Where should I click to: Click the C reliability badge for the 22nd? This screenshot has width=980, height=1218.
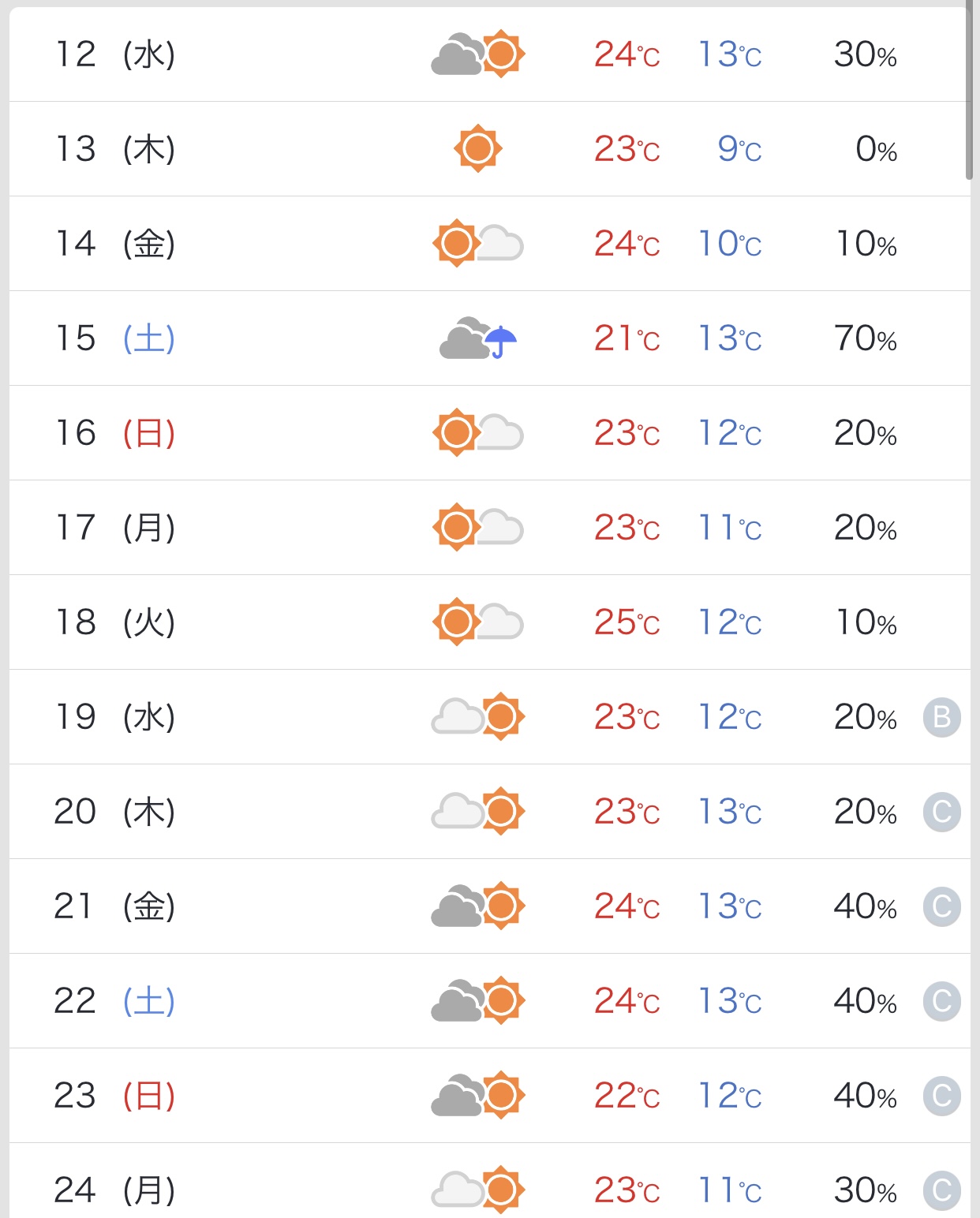point(941,1001)
